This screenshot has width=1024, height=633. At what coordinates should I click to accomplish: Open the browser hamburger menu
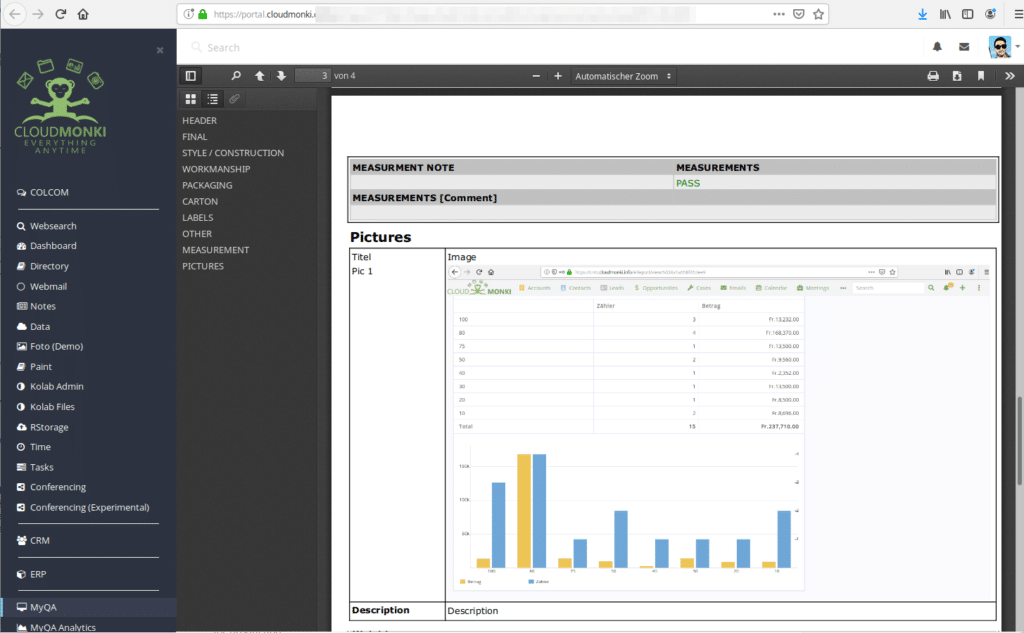click(1017, 14)
